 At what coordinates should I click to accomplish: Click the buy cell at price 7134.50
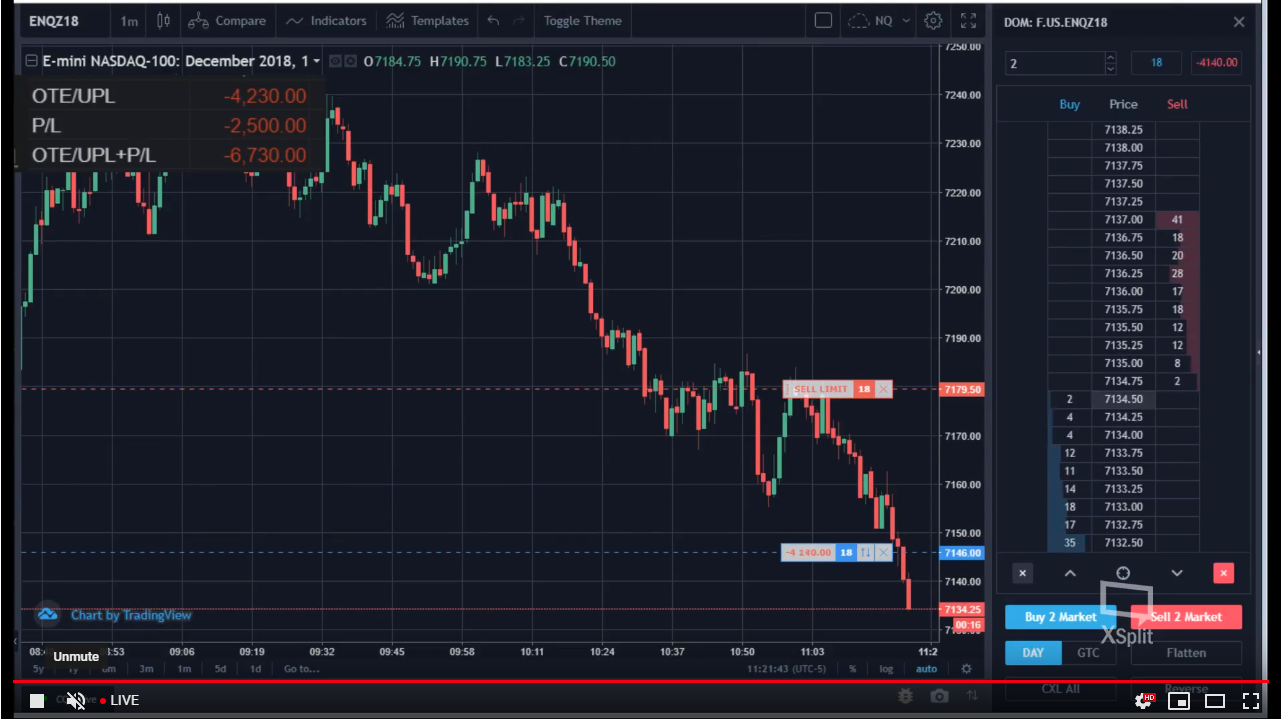pyautogui.click(x=1069, y=399)
